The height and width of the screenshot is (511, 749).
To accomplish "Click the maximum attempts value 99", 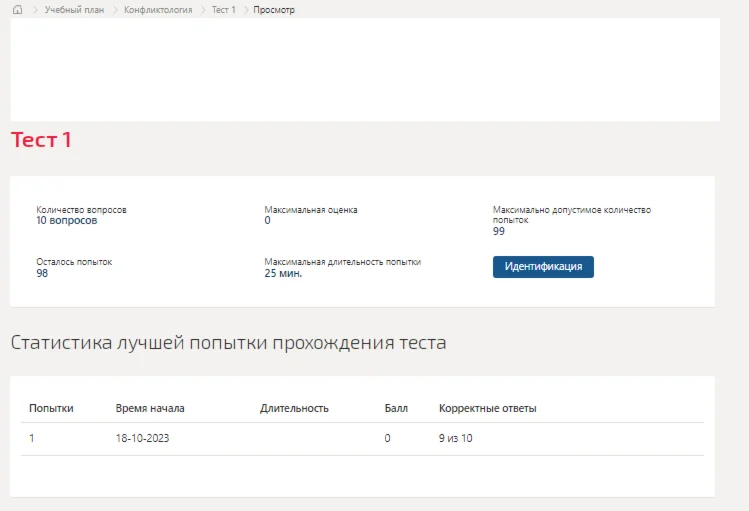I will pyautogui.click(x=499, y=231).
